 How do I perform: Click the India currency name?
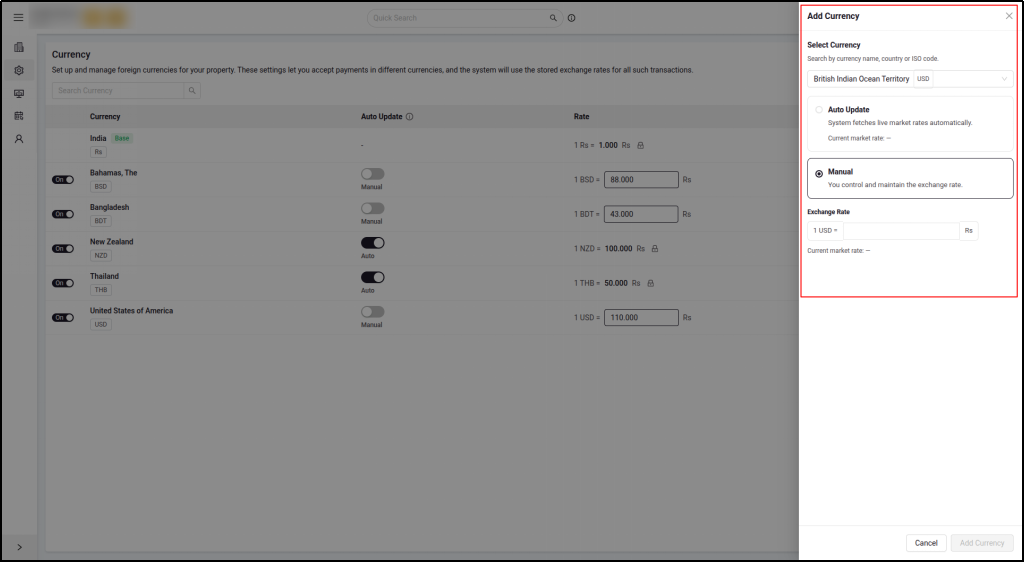pos(99,138)
